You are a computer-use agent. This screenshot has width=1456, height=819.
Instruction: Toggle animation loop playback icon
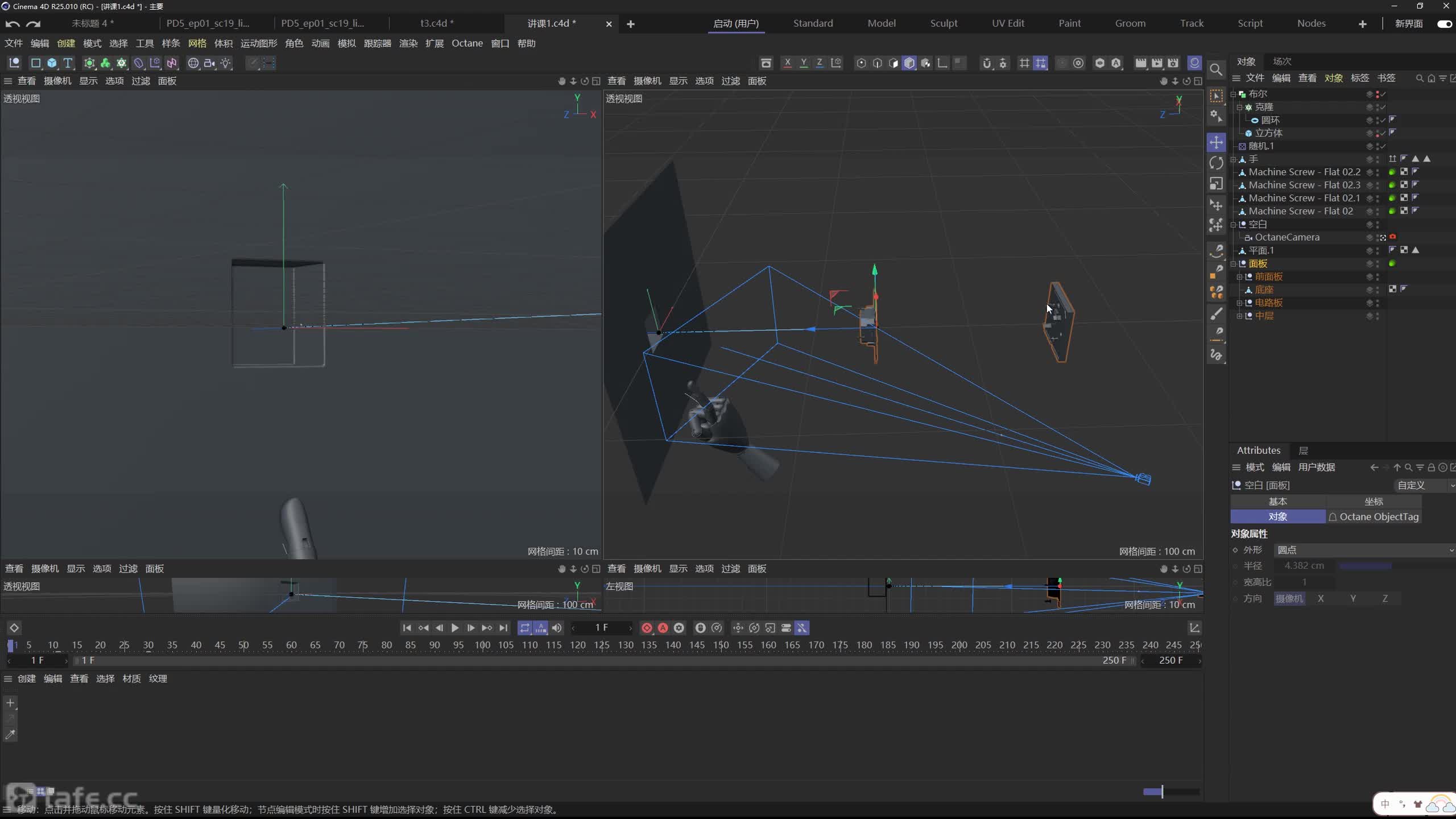[x=524, y=628]
